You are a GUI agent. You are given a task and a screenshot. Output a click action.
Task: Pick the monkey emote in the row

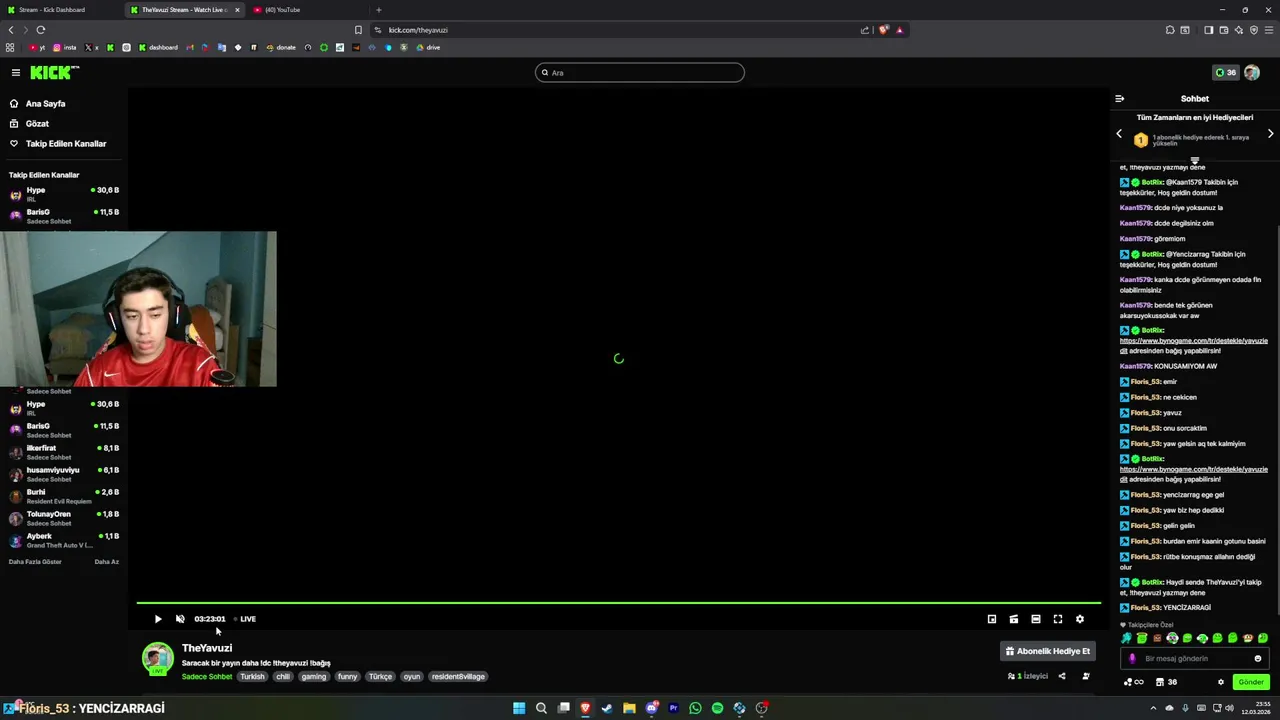[x=1248, y=638]
